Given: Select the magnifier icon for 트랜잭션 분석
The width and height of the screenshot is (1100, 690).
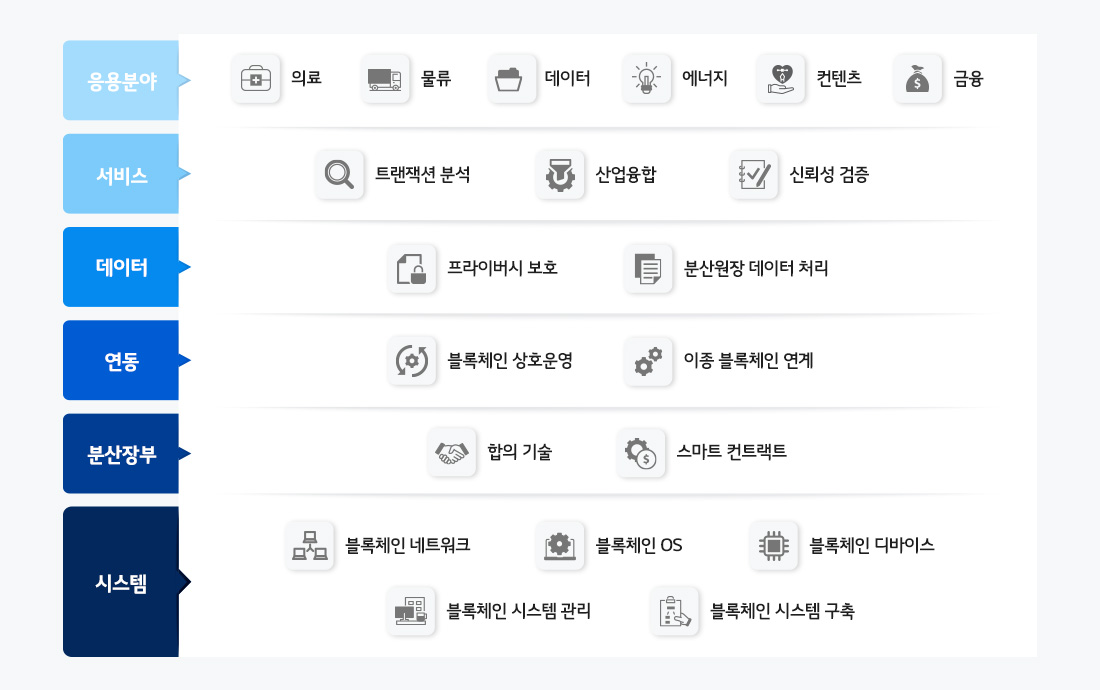Looking at the screenshot, I should 340,174.
